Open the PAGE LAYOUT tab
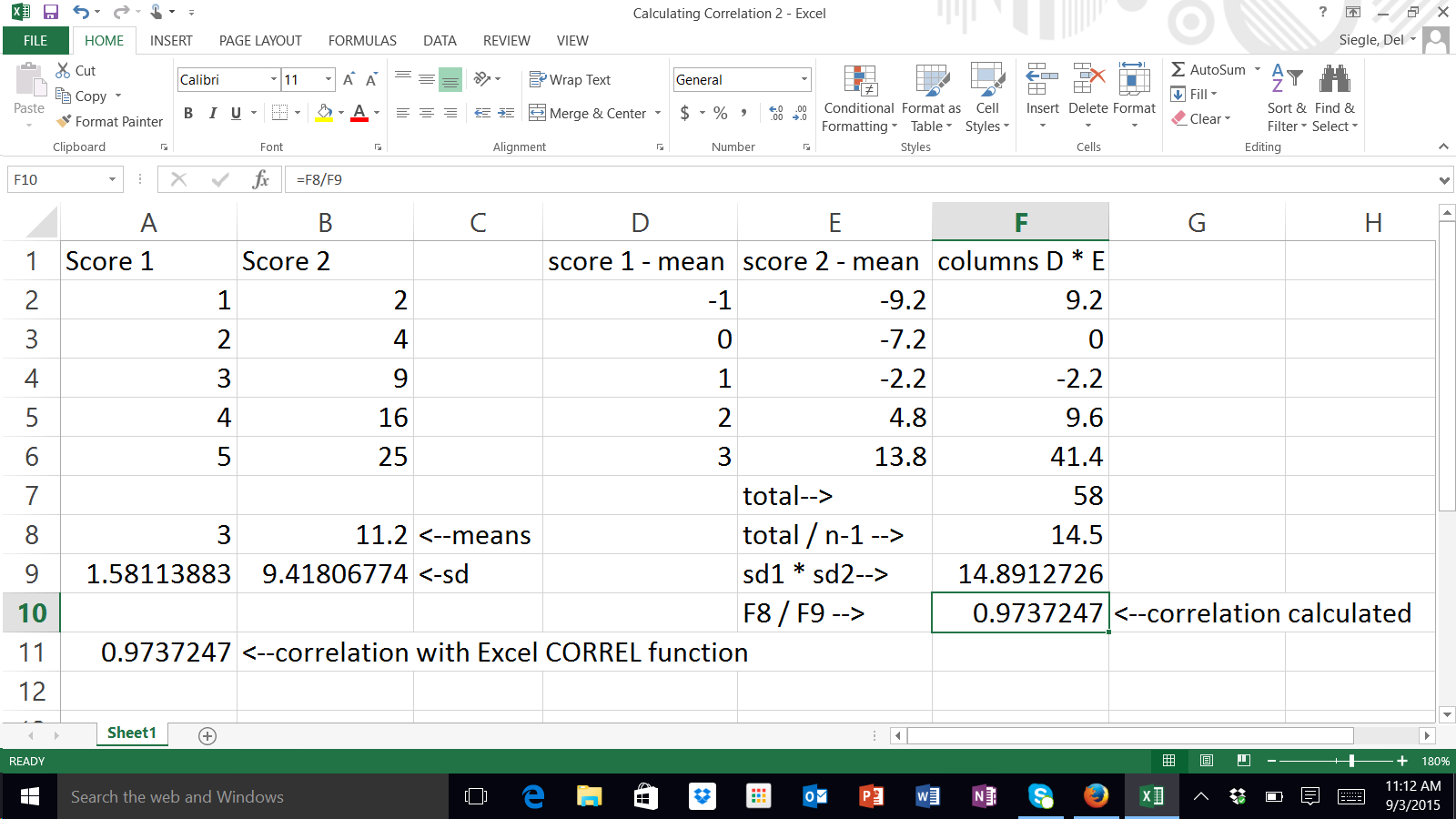Image resolution: width=1456 pixels, height=819 pixels. [259, 41]
